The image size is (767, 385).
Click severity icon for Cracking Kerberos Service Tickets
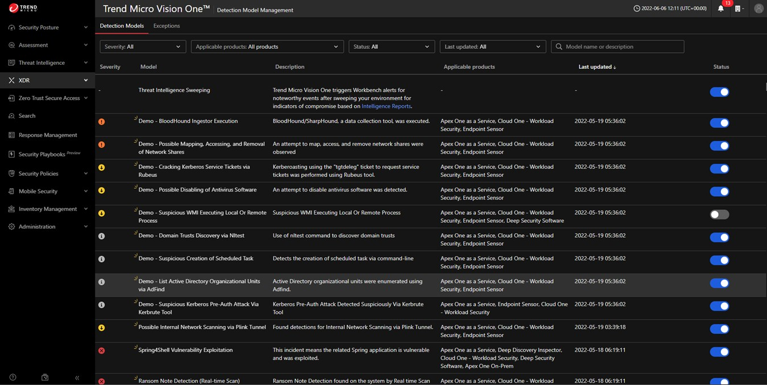coord(101,167)
